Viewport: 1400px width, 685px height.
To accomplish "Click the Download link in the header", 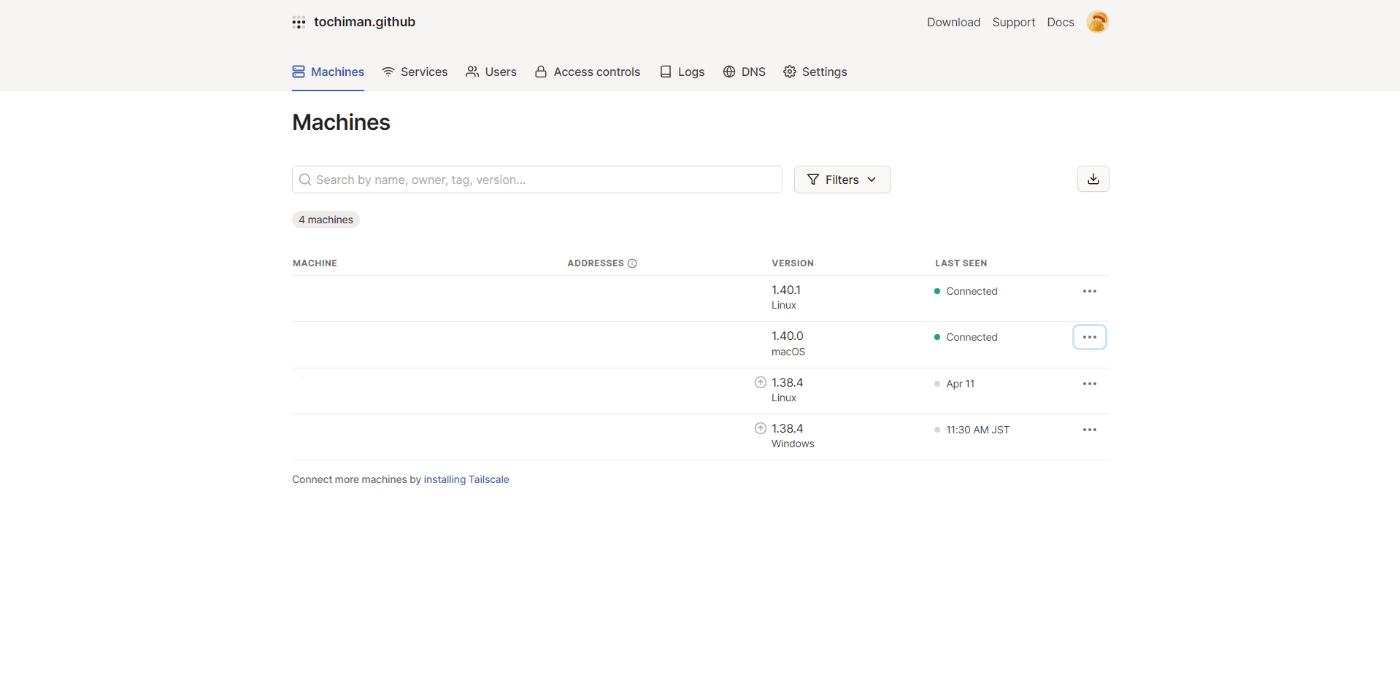I will 953,22.
